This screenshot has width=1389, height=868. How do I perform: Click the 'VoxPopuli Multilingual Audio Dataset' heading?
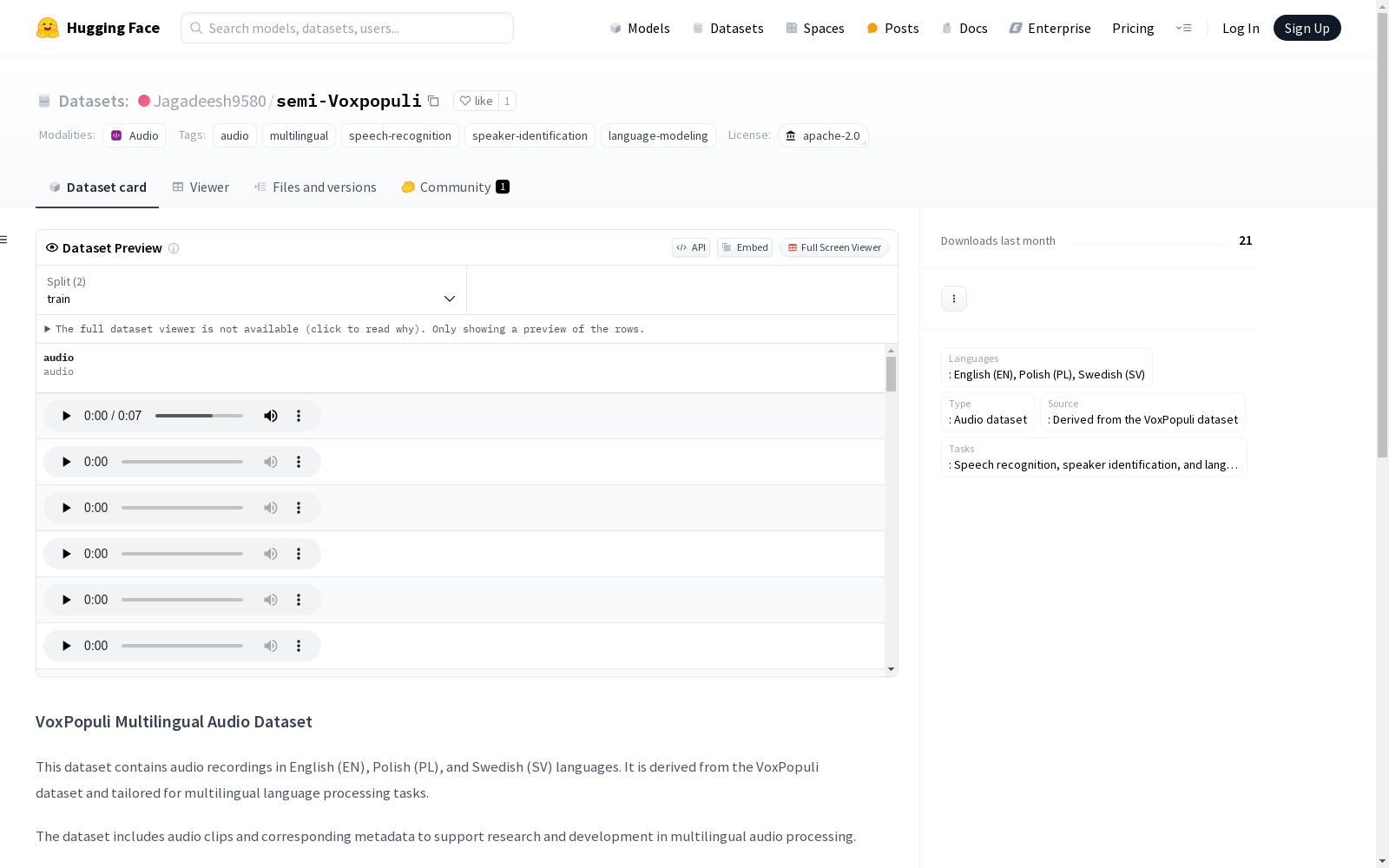[174, 721]
